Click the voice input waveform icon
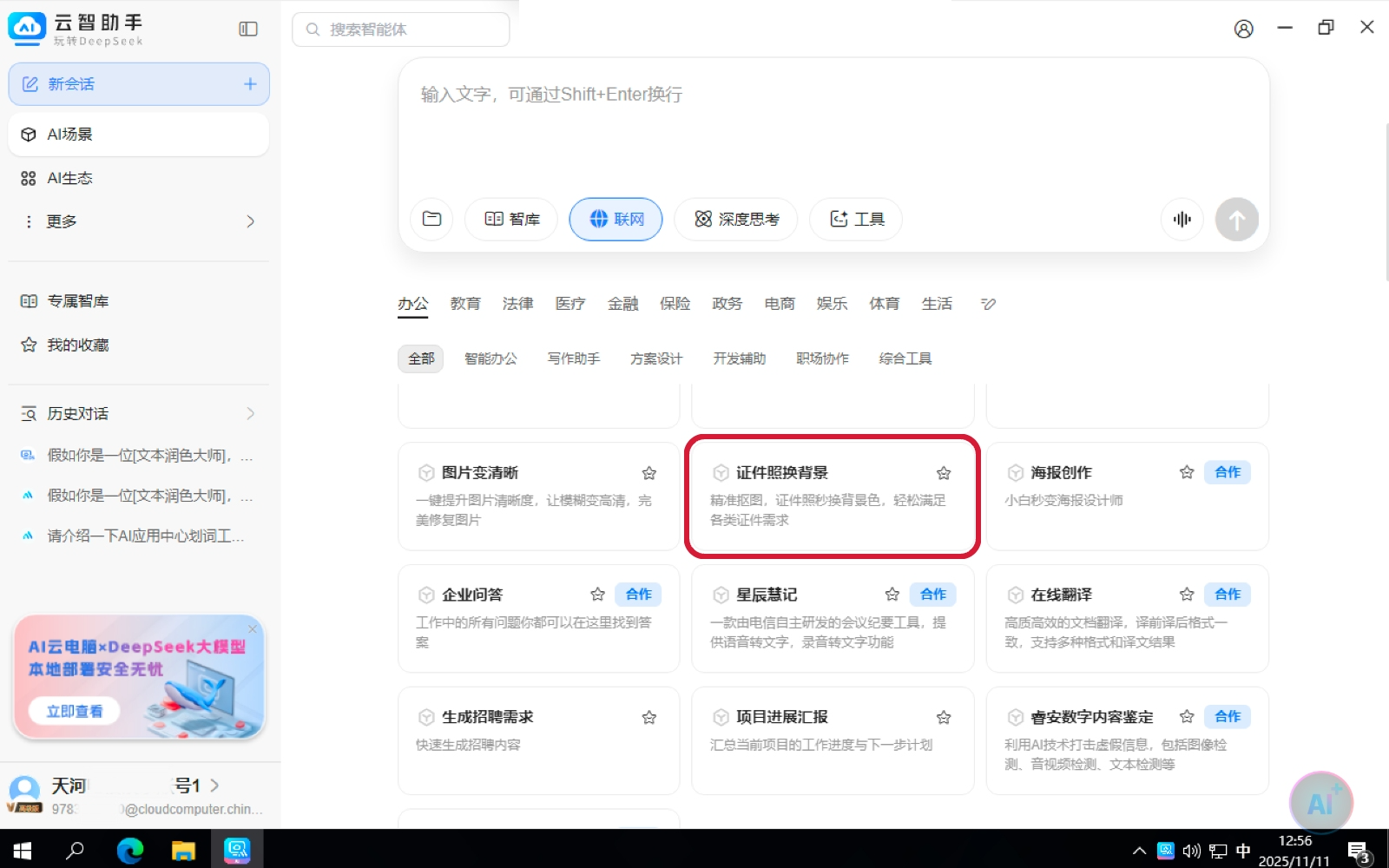The image size is (1389, 868). tap(1182, 220)
